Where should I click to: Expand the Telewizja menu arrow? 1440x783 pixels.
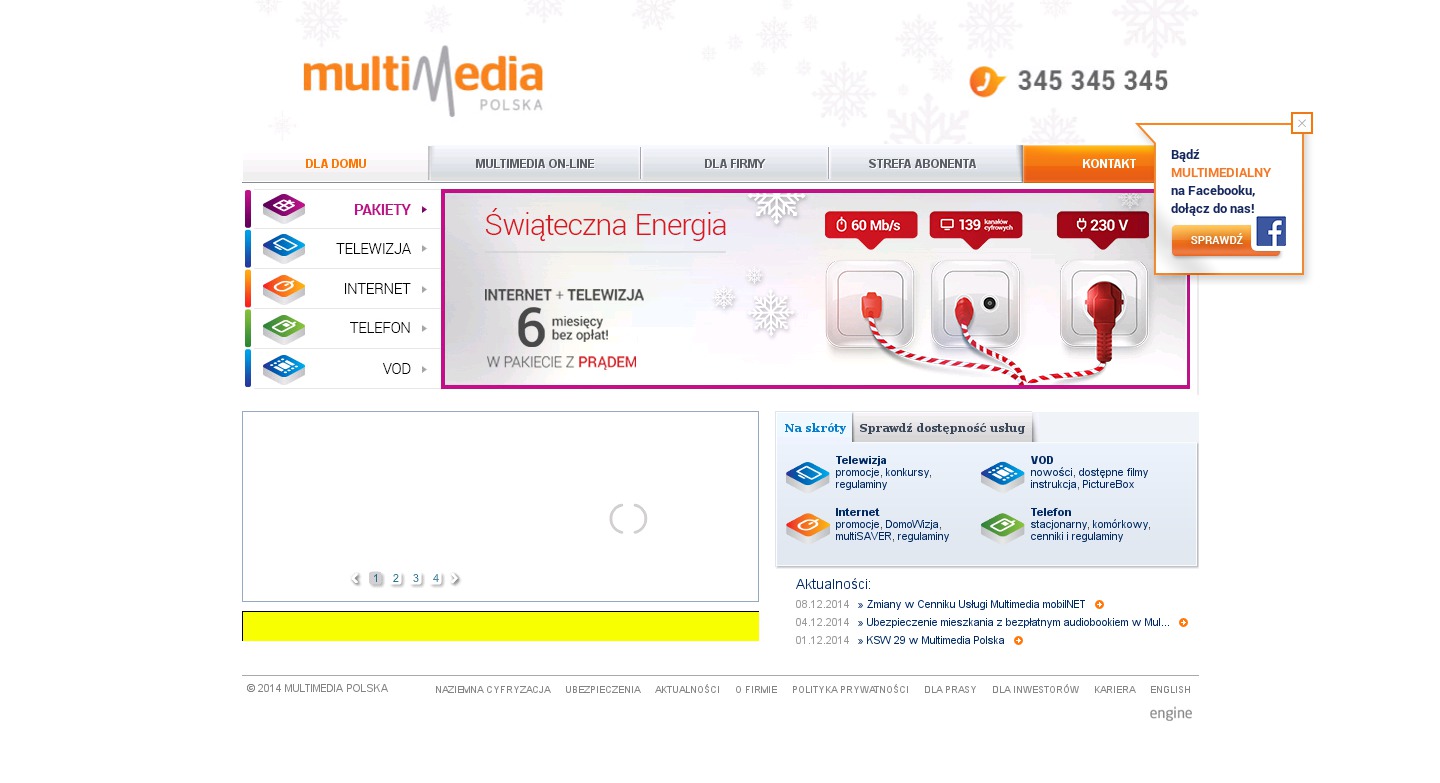point(425,249)
